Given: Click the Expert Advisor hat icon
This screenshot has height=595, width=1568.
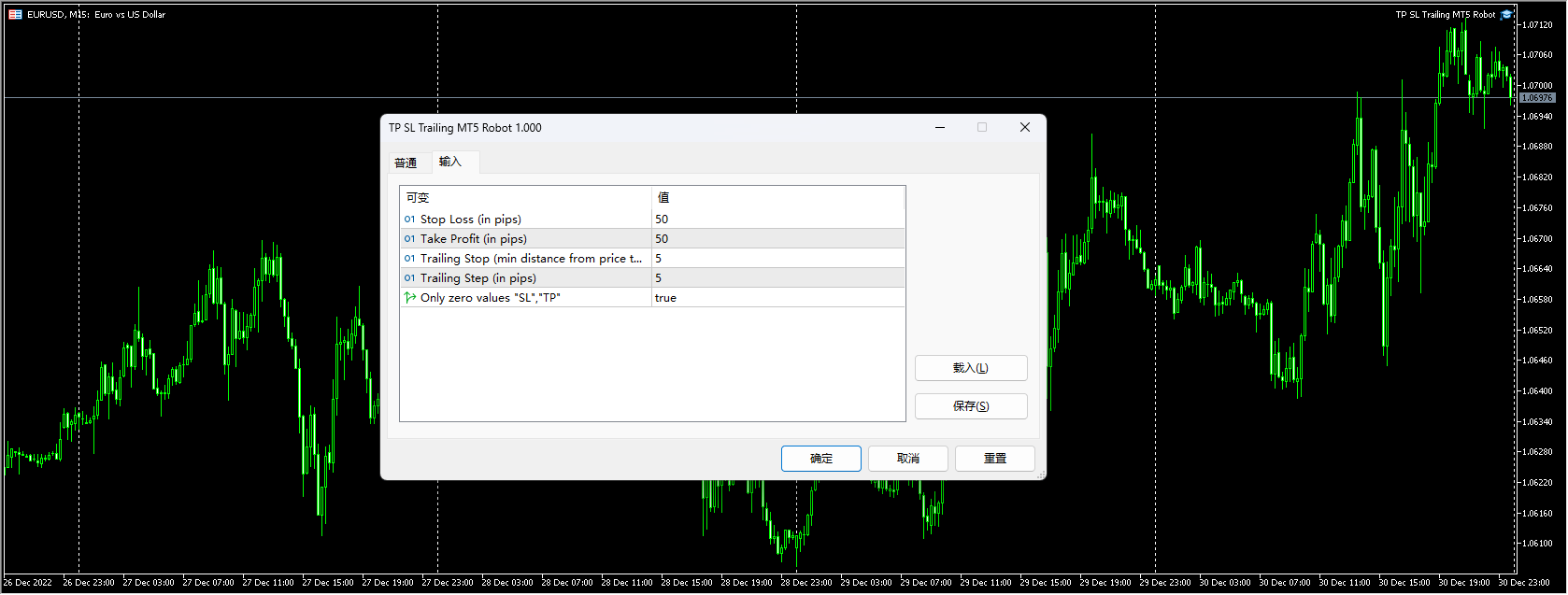Looking at the screenshot, I should [x=1506, y=14].
